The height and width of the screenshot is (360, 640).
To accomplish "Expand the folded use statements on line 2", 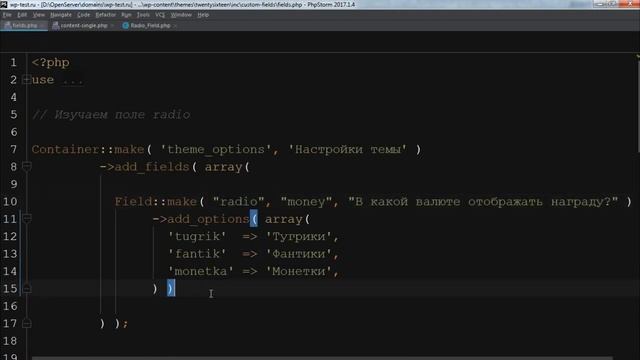I will click(x=27, y=80).
